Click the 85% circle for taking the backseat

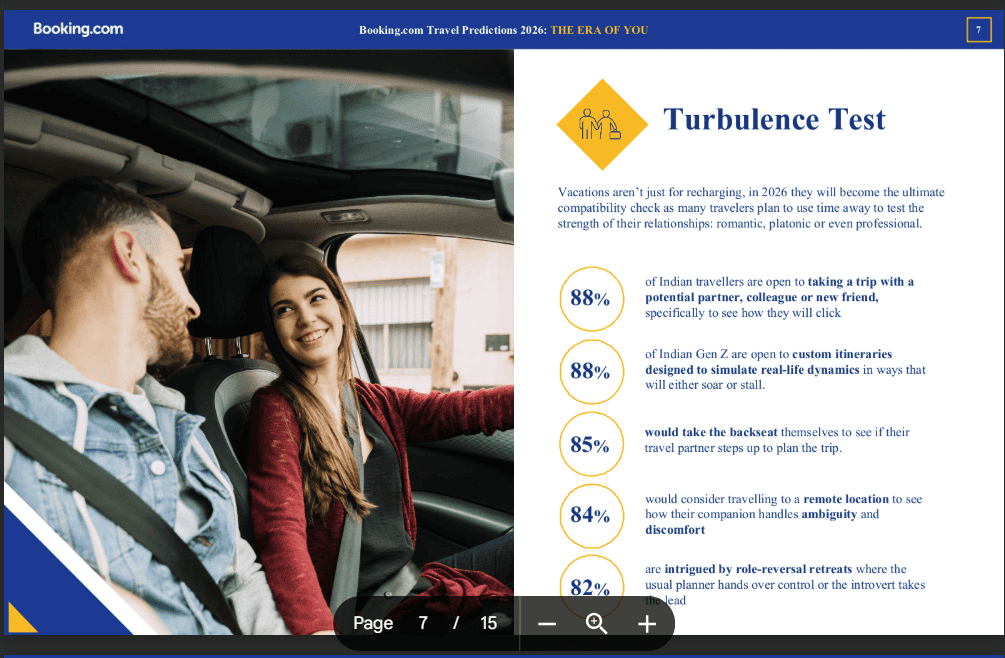point(590,444)
